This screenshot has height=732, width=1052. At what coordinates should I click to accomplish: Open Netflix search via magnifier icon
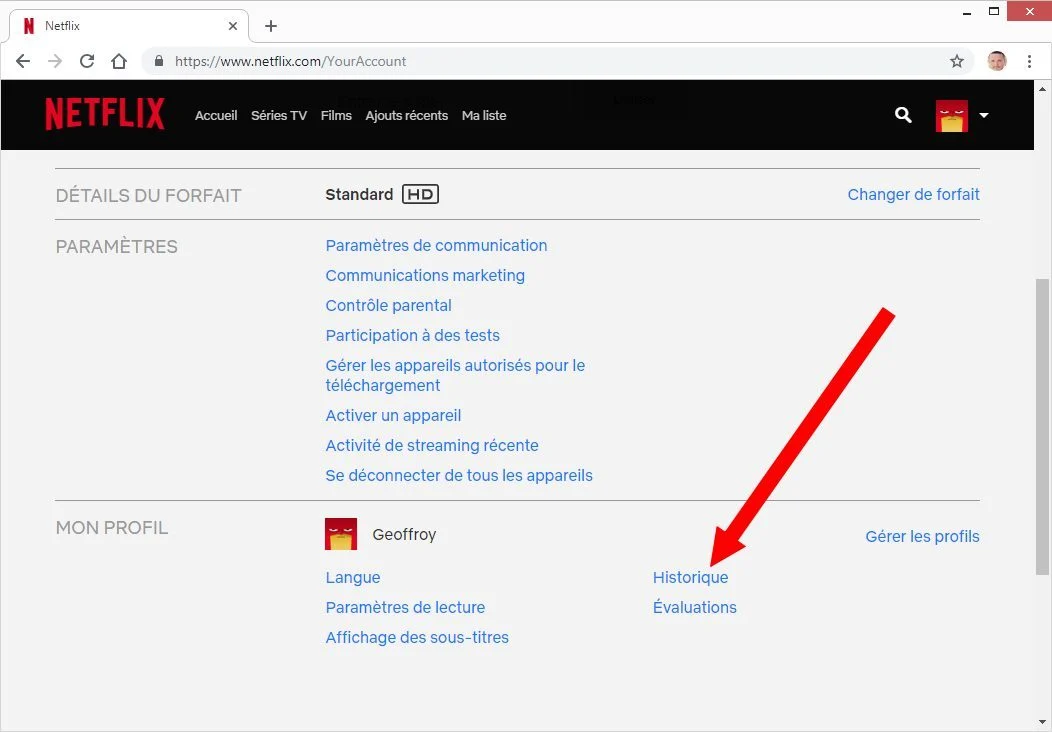tap(903, 115)
